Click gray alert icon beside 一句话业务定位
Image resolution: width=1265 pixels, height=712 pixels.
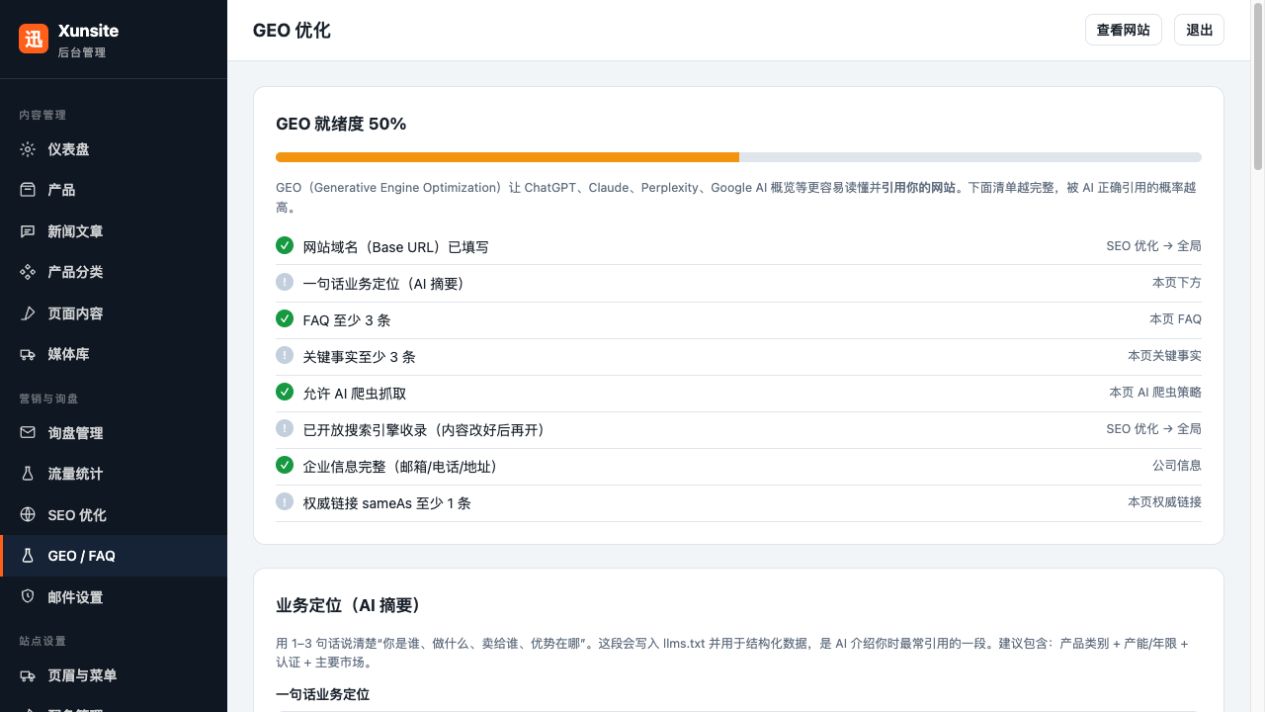[285, 282]
